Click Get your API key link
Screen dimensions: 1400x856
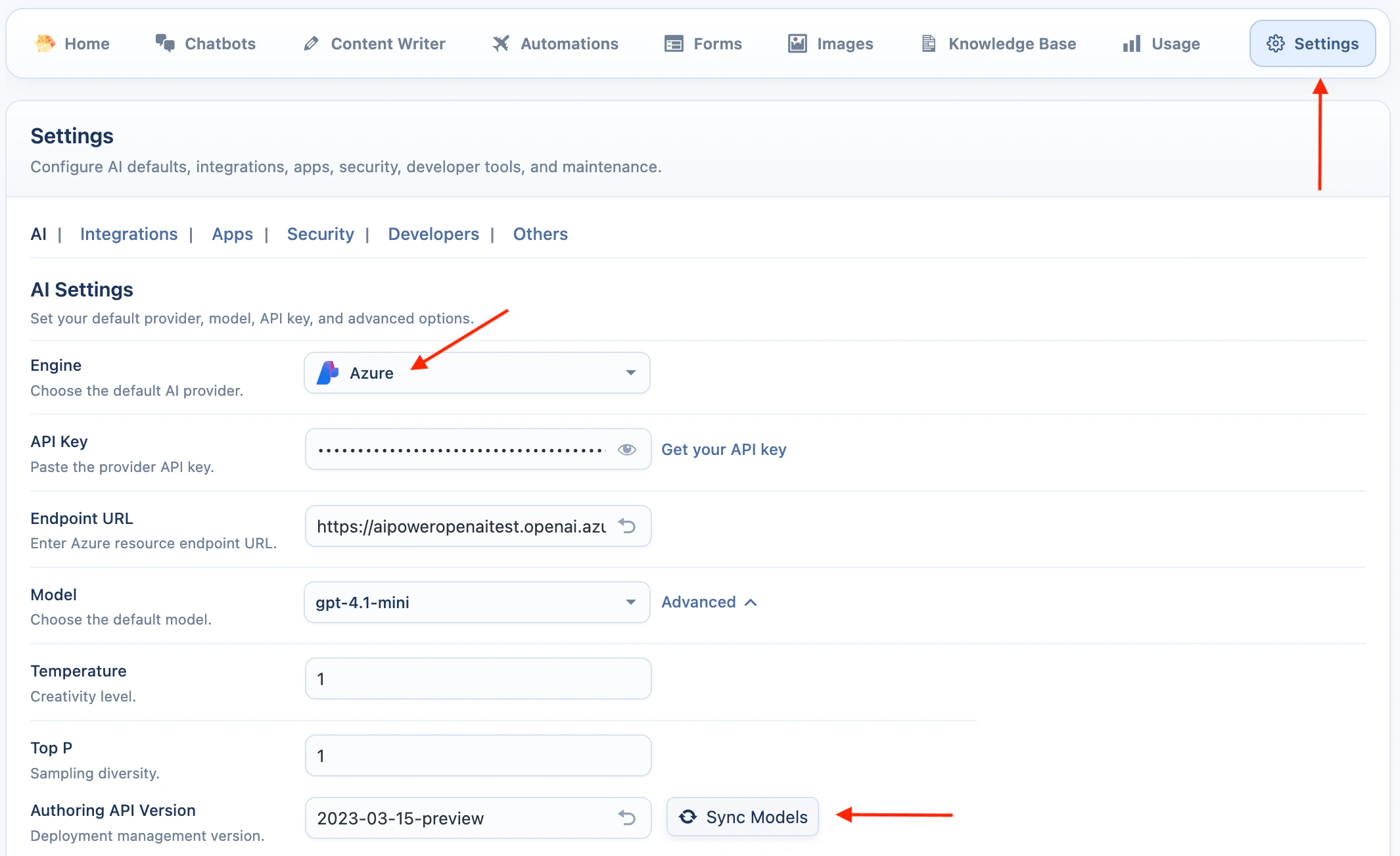pos(724,449)
